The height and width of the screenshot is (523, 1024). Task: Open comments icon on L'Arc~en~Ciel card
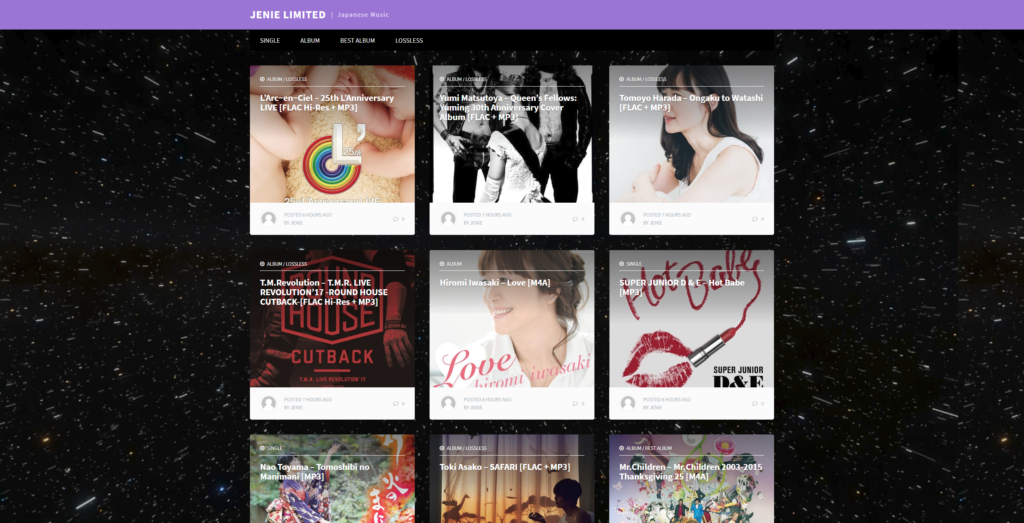[x=398, y=219]
